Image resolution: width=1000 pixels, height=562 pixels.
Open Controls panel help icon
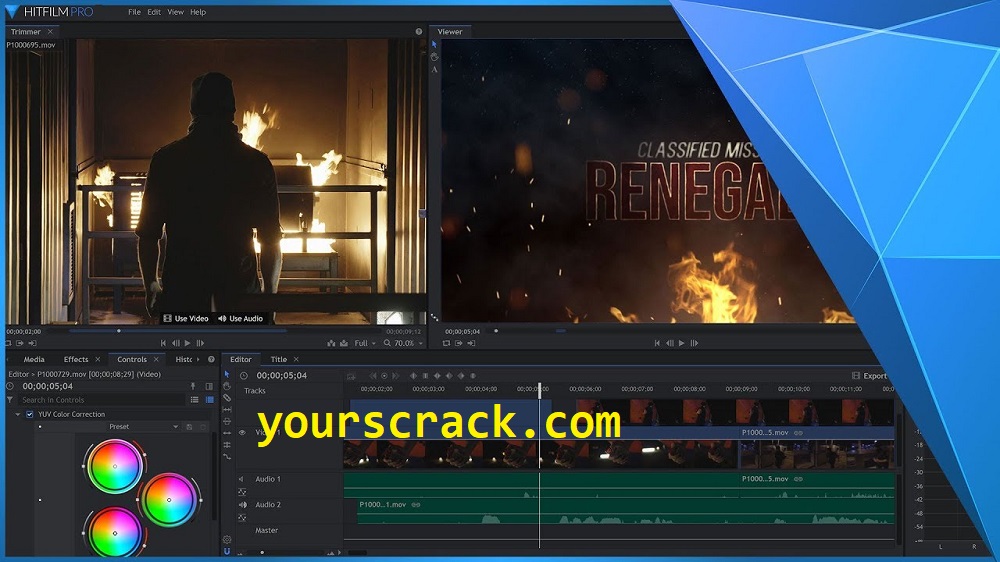211,359
